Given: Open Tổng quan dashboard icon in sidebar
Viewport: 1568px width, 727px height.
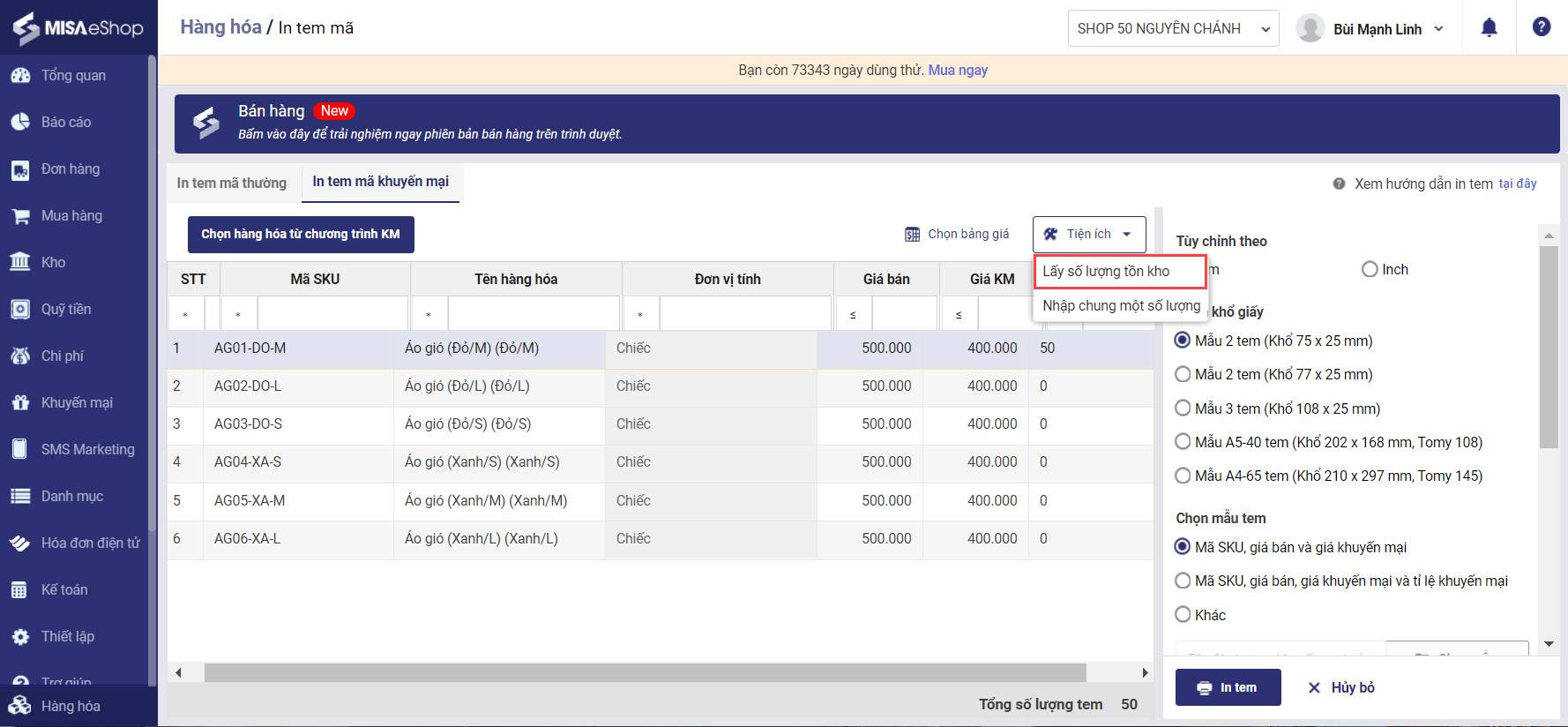Looking at the screenshot, I should (20, 76).
